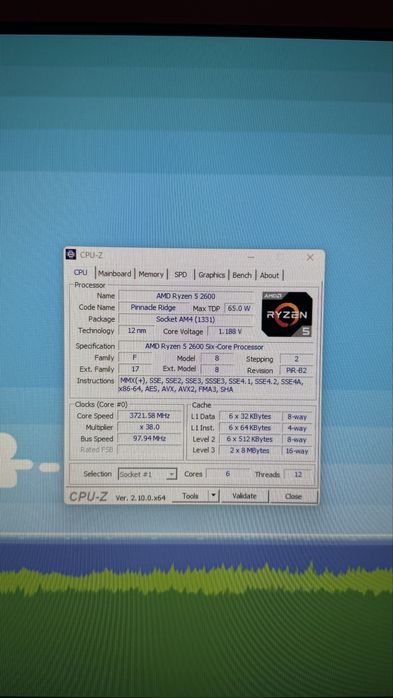393x698 pixels.
Task: Open the Memory tab
Action: (151, 274)
